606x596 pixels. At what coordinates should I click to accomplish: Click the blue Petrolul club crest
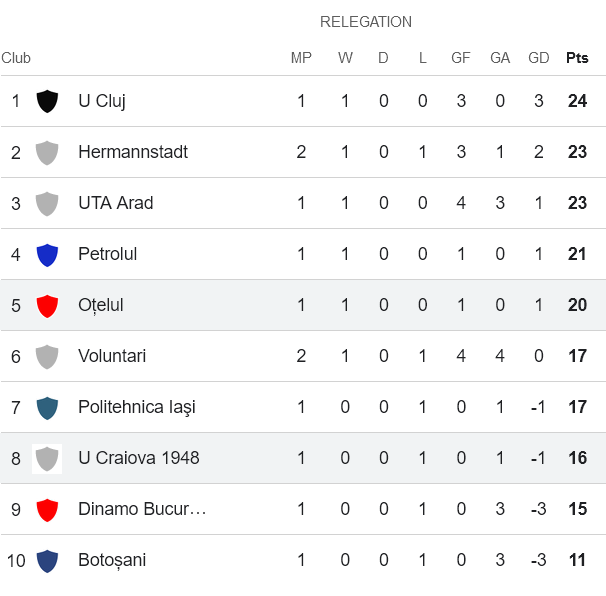pos(47,254)
